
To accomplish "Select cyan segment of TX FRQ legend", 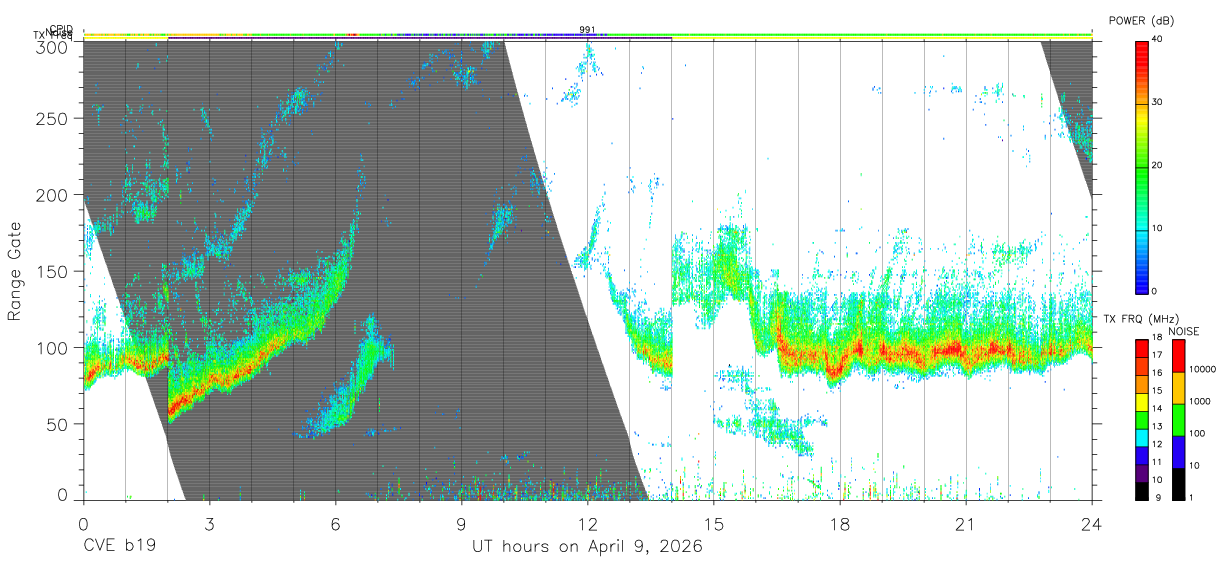I will pyautogui.click(x=1142, y=437).
